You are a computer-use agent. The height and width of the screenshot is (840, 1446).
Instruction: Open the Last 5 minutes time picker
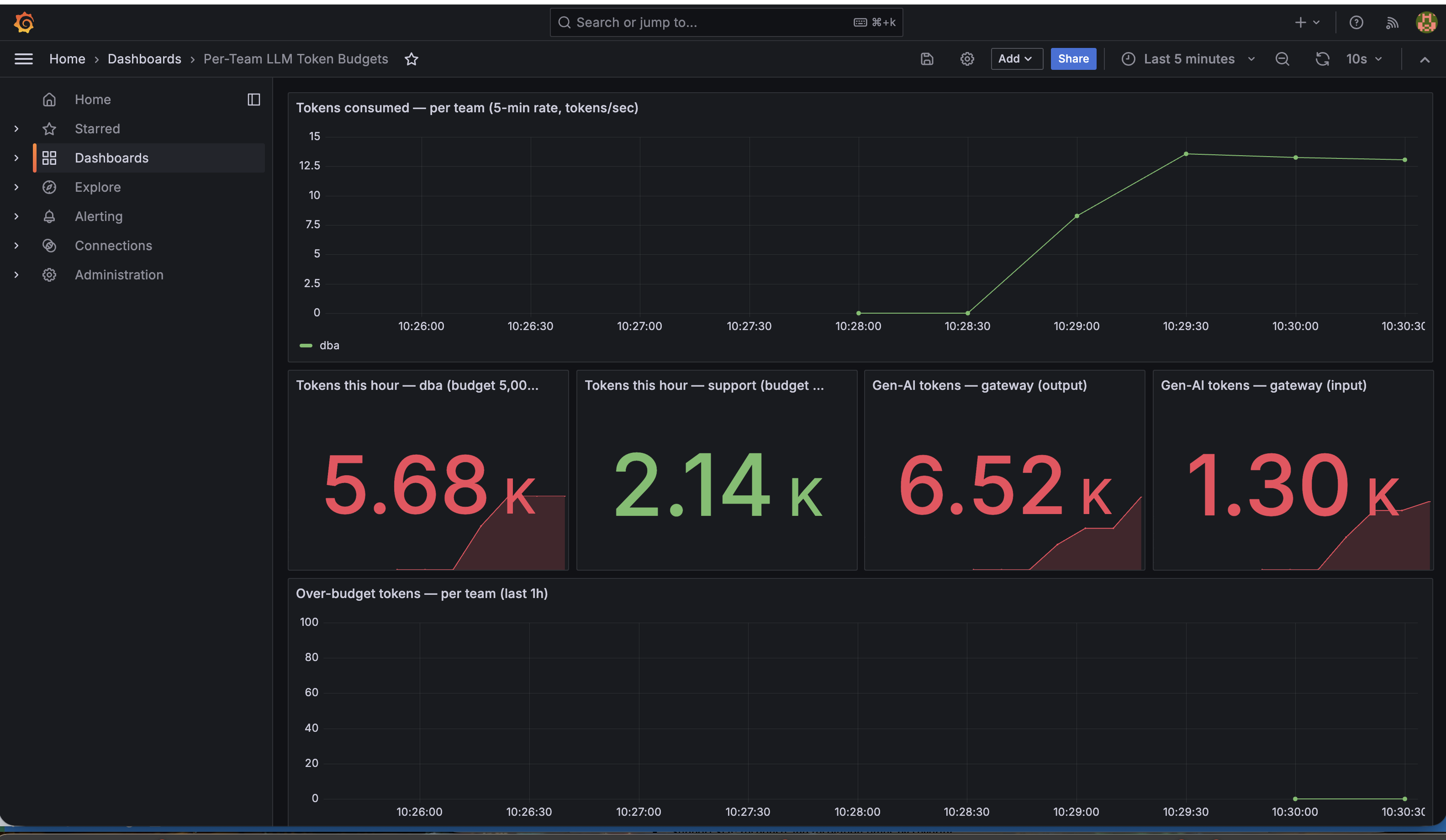(1188, 58)
